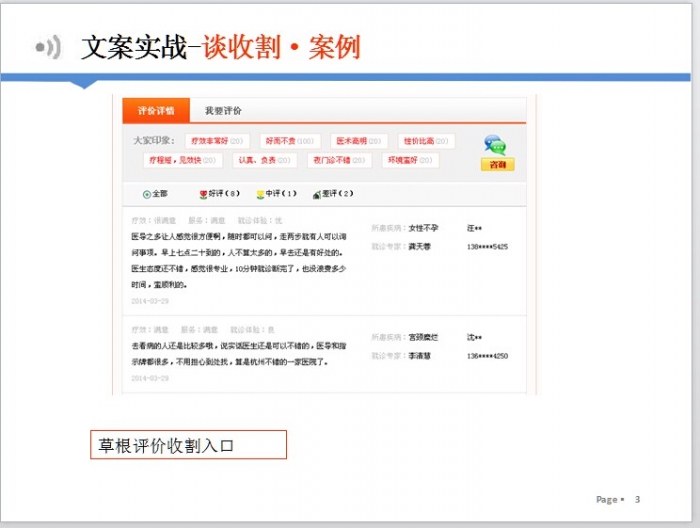
Task: Filter reviews by 差评 (2)
Action: [x=337, y=194]
